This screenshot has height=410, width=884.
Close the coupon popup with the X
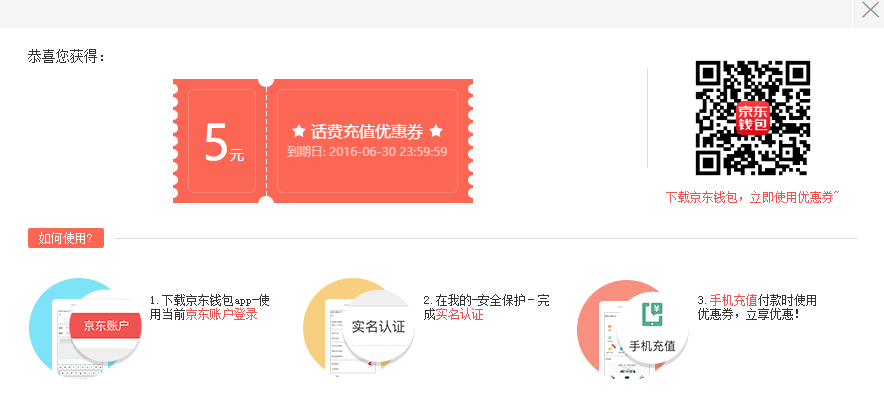pos(871,10)
